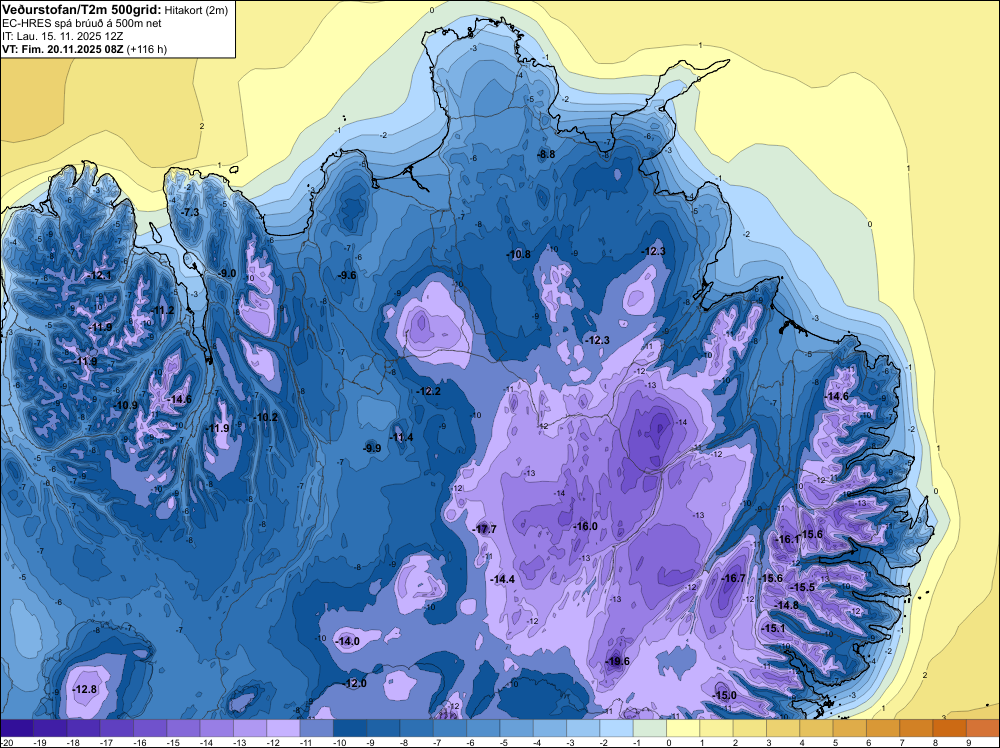Click the -10.9 spot value
This screenshot has height=748, width=1000.
pyautogui.click(x=126, y=406)
